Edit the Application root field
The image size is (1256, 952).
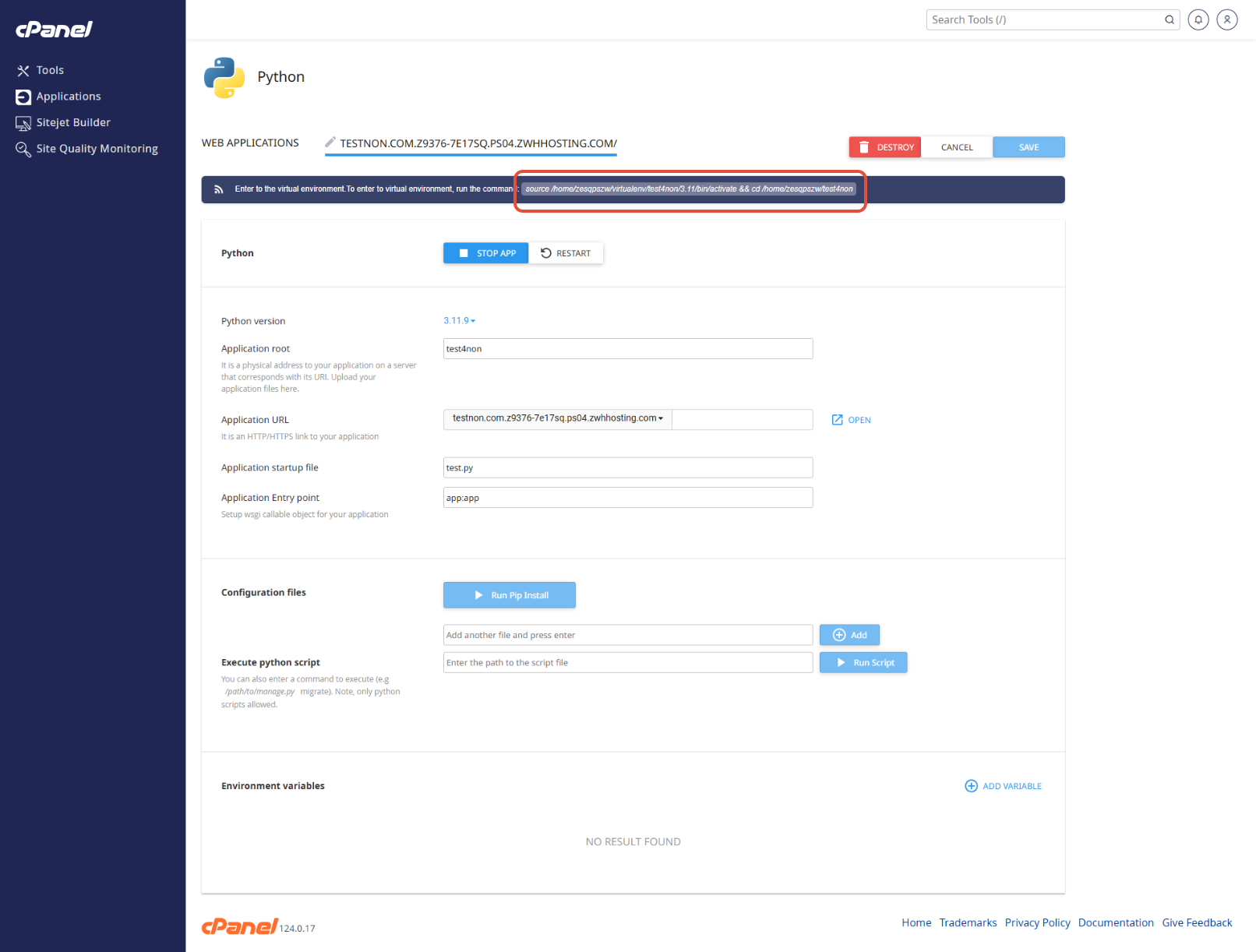628,349
